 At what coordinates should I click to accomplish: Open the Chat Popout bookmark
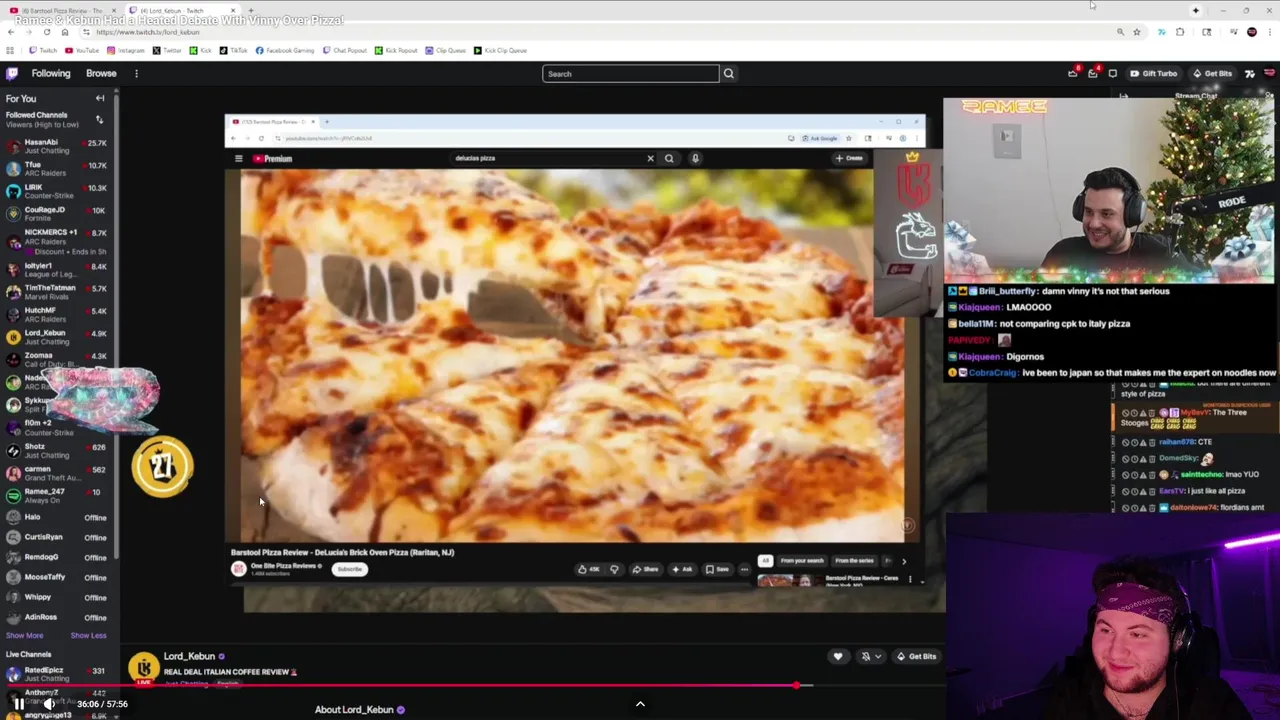pyautogui.click(x=344, y=50)
